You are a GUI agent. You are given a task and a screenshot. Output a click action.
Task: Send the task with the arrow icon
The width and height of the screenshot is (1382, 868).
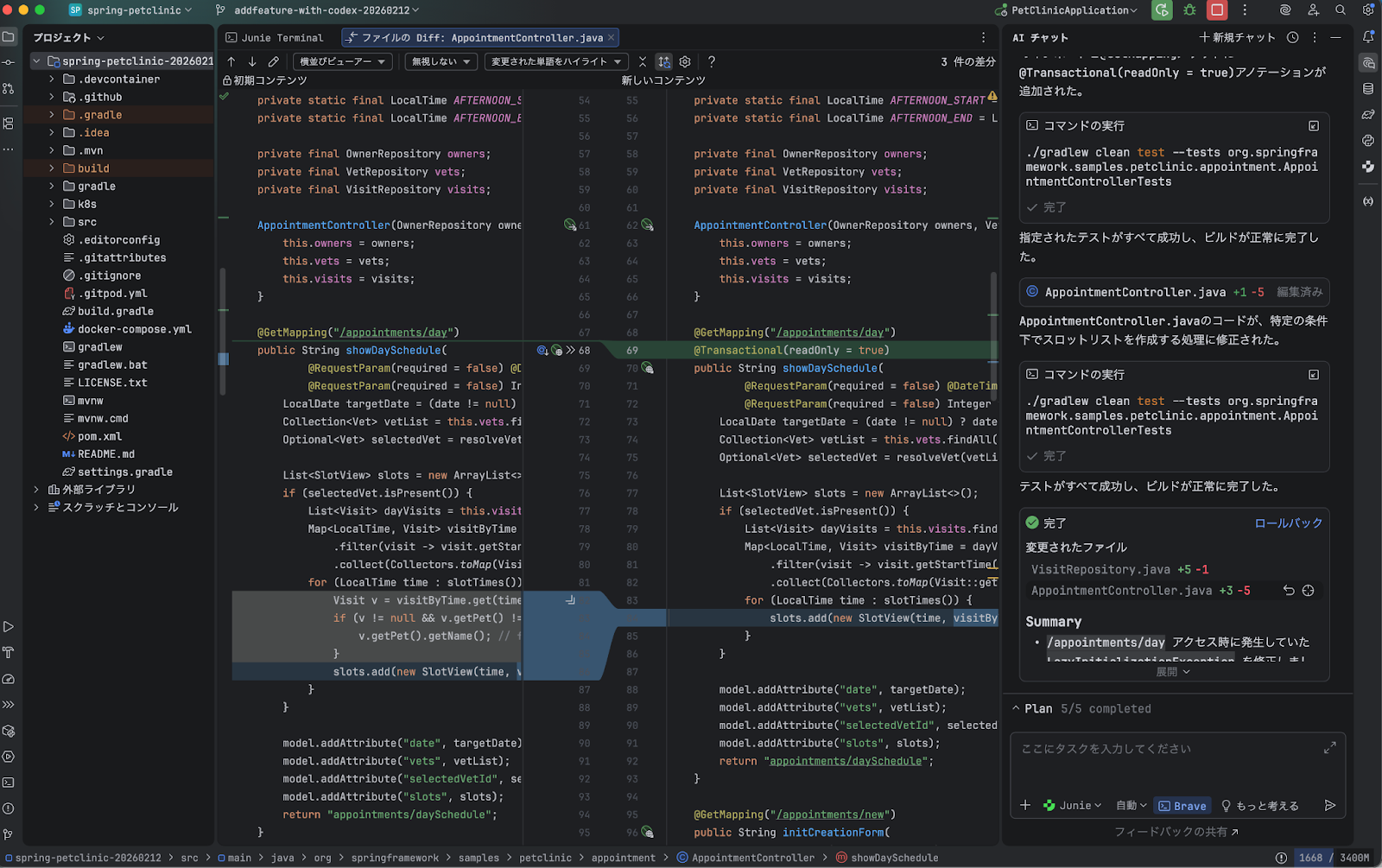click(x=1329, y=805)
